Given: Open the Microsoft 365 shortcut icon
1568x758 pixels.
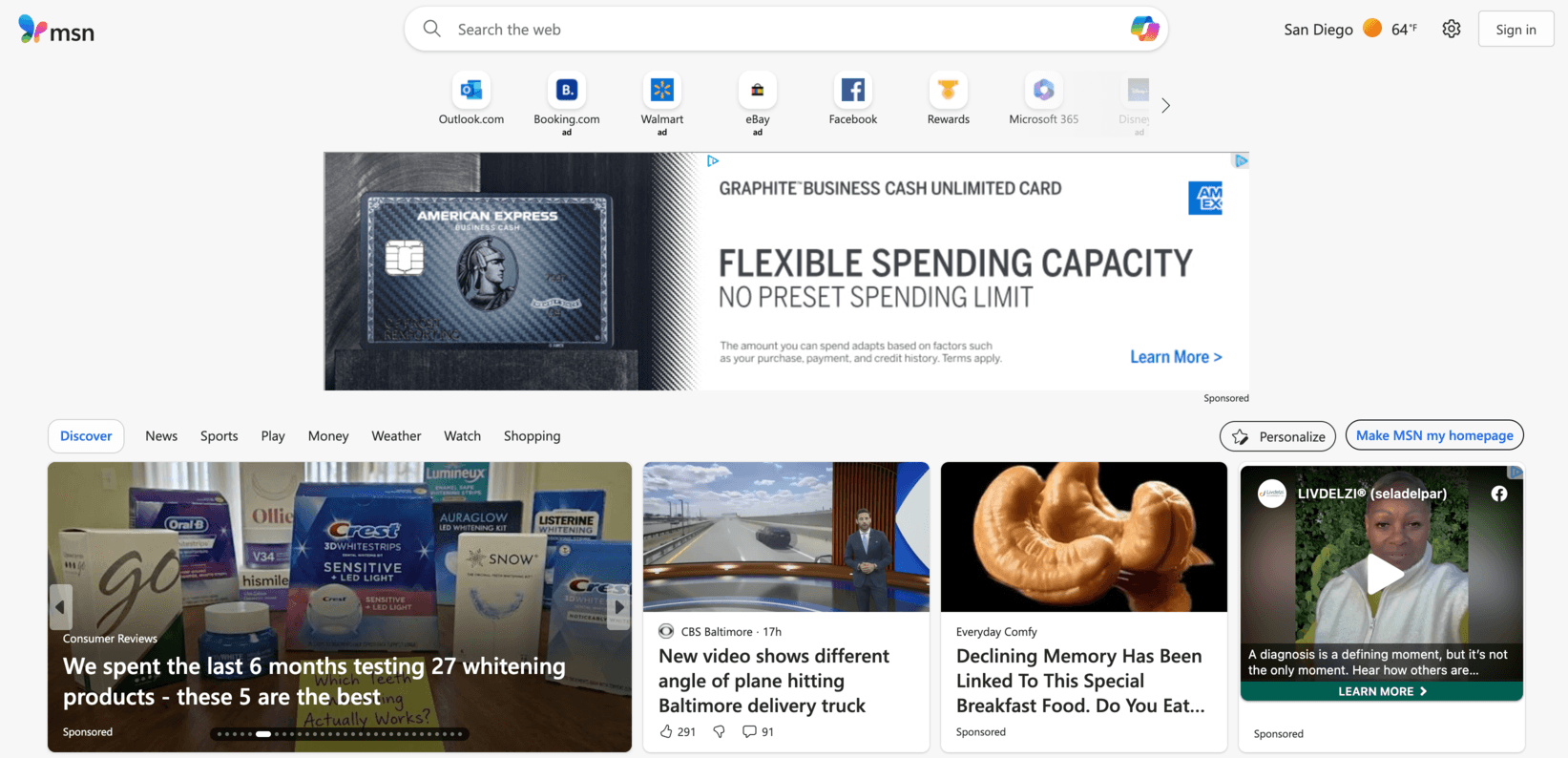Looking at the screenshot, I should [x=1044, y=90].
